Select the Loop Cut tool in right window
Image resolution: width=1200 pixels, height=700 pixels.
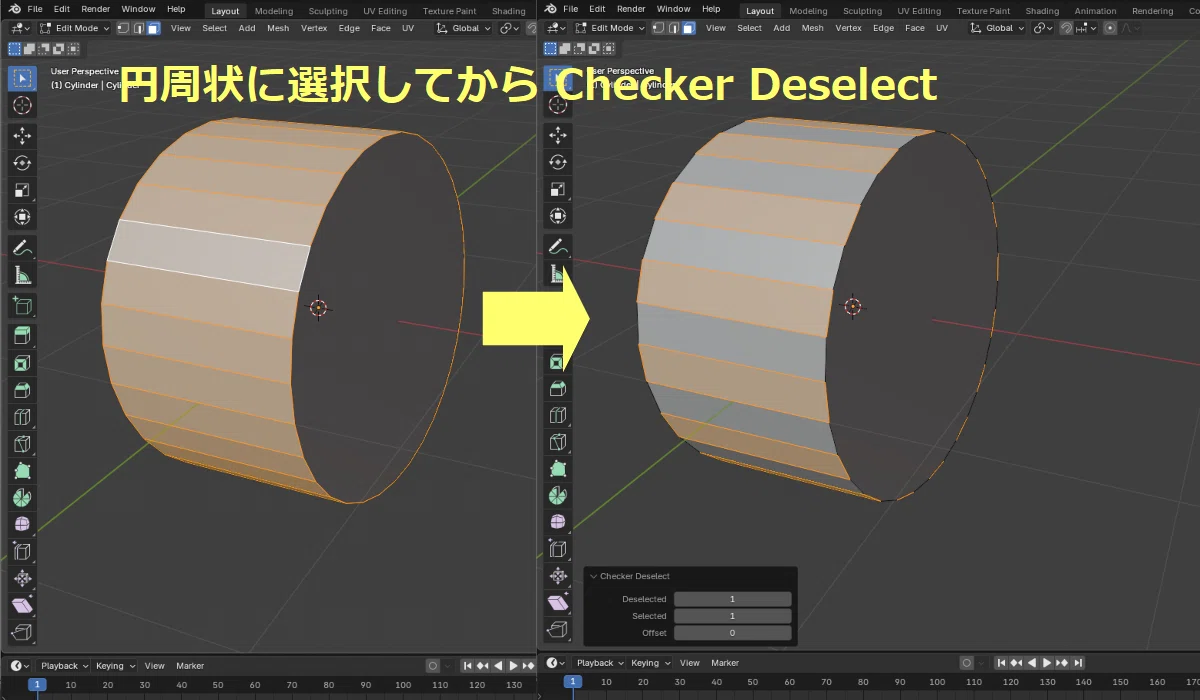click(558, 415)
